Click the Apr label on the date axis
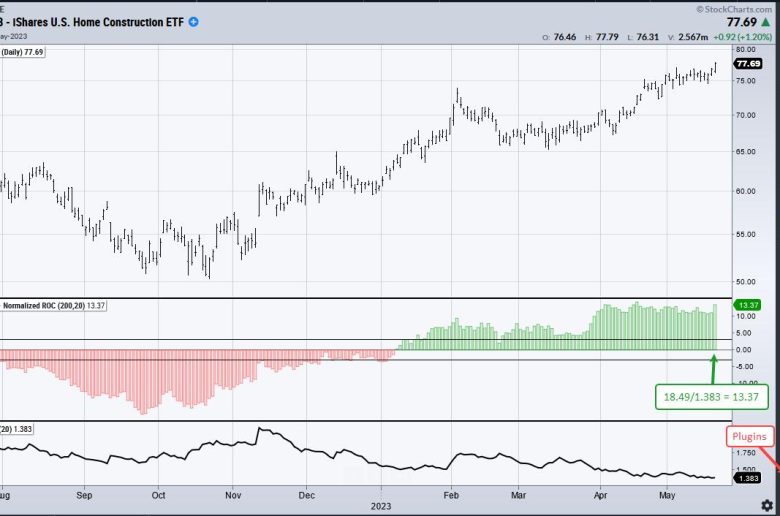The image size is (780, 516). tap(600, 495)
